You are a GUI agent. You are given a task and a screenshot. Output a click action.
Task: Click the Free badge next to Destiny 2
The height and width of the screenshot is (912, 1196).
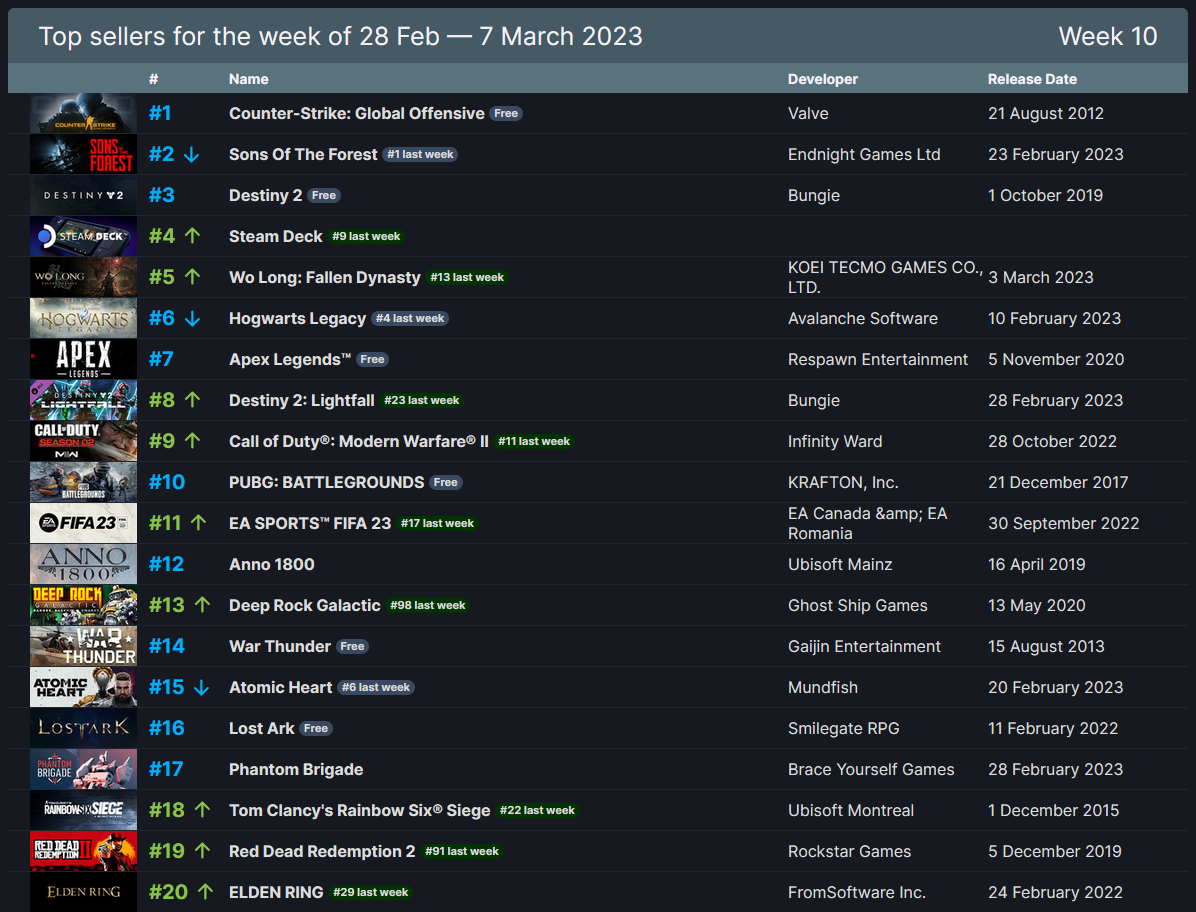point(323,196)
